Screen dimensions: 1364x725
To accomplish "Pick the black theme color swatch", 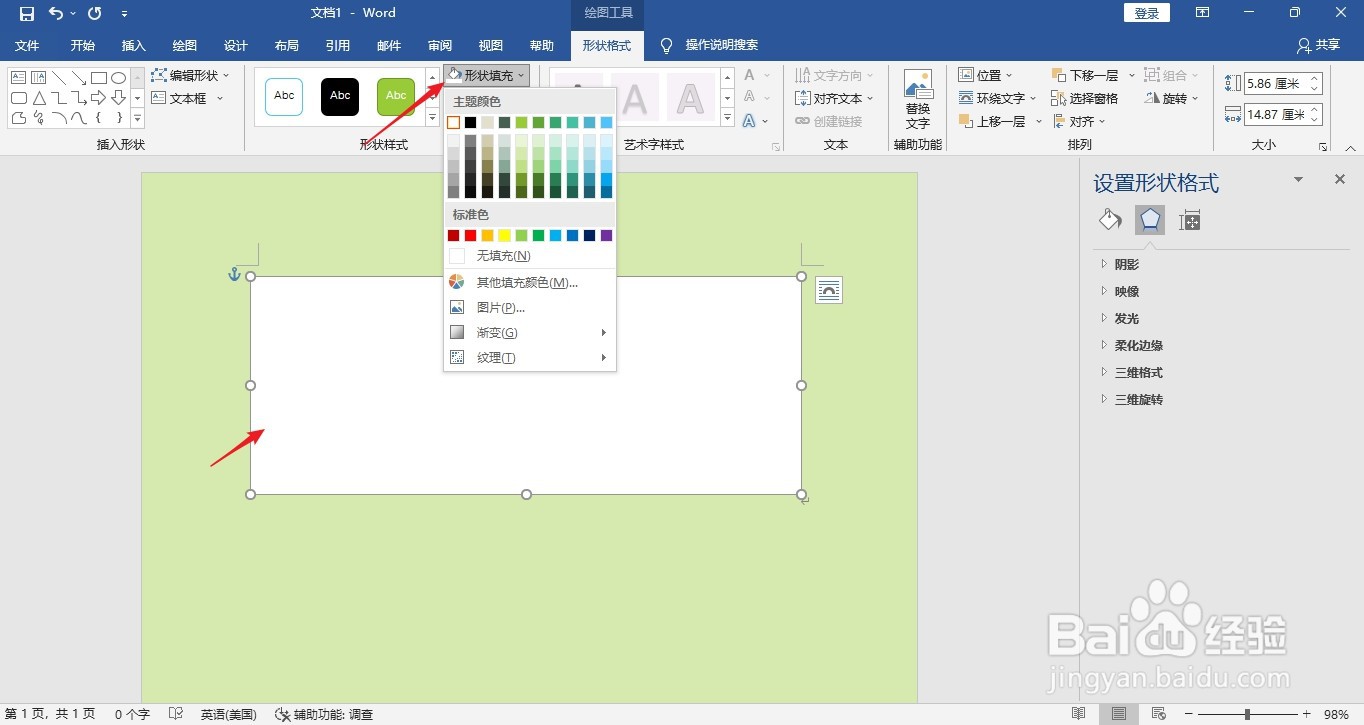I will [x=471, y=122].
